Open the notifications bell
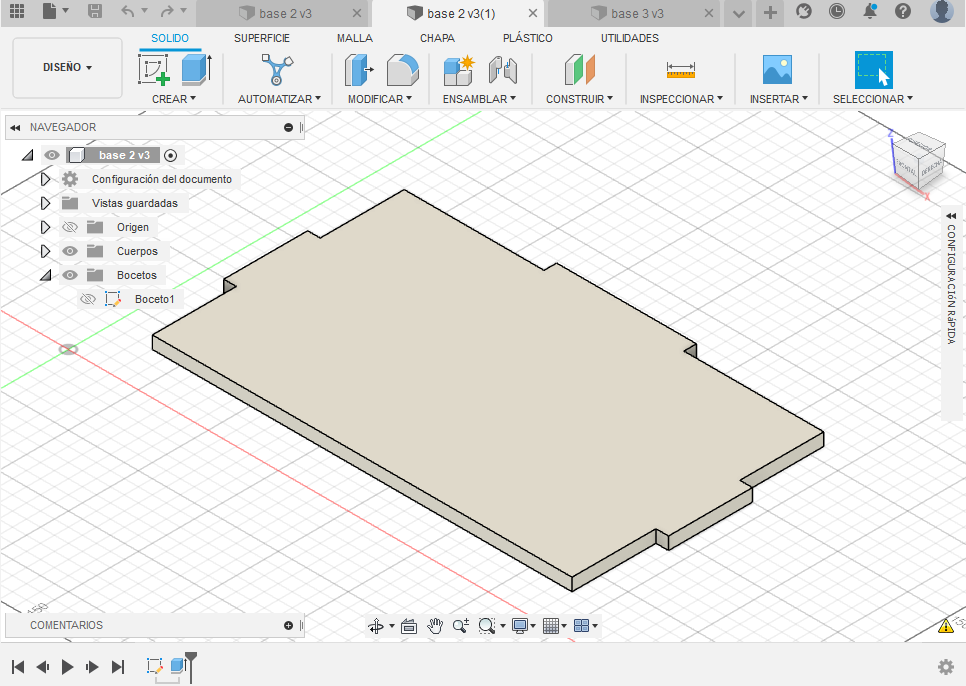This screenshot has width=966, height=686. [x=870, y=11]
